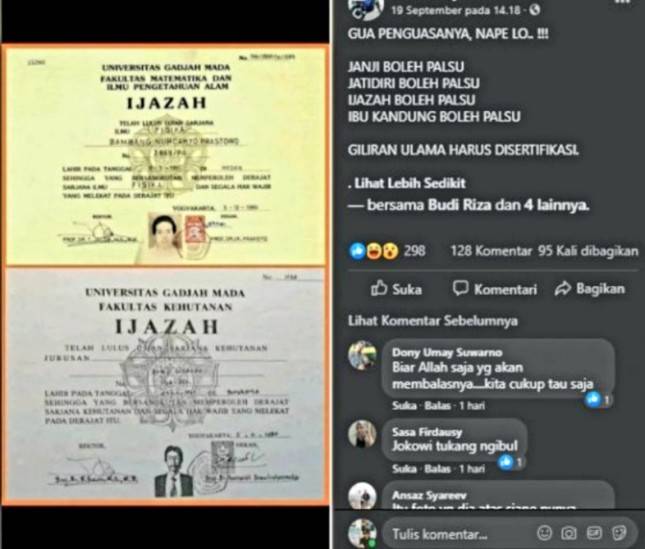645x549 pixels.
Task: Click Lihat Komentar Sebelumnya
Action: click(433, 321)
